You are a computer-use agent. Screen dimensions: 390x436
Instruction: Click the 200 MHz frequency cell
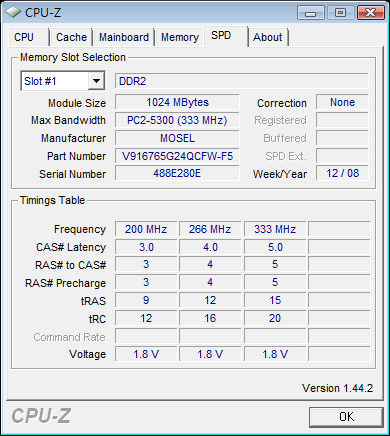pos(146,229)
